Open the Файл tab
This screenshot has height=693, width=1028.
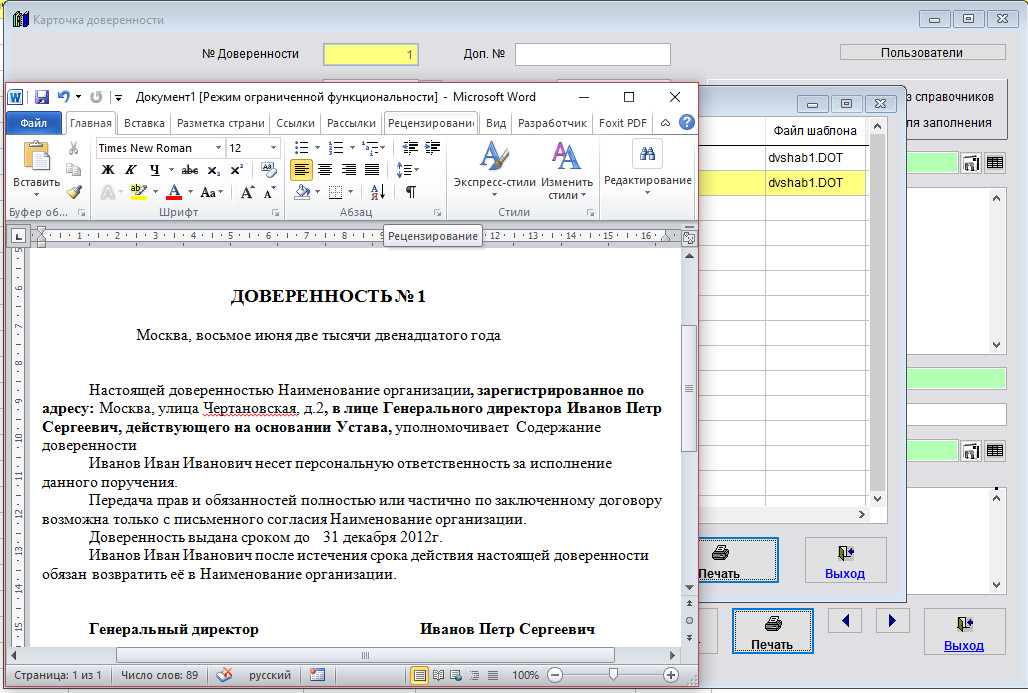coord(33,123)
